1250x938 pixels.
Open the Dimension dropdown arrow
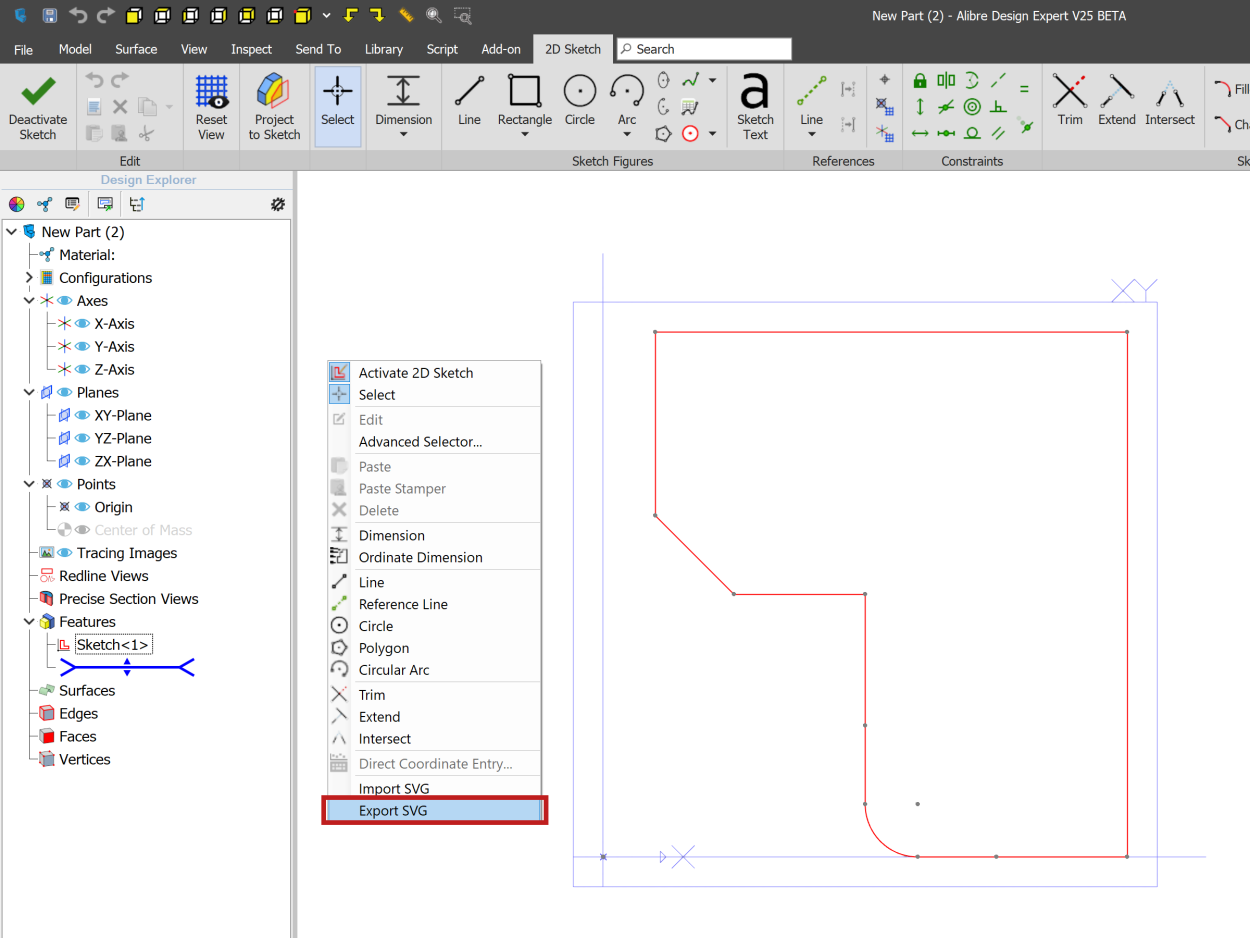point(403,134)
